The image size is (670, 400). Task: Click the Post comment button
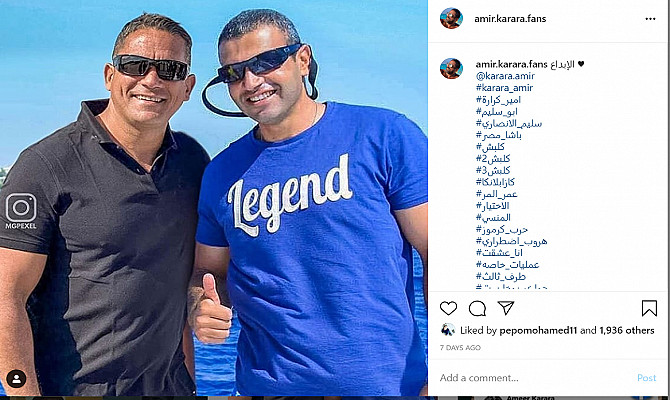pyautogui.click(x=646, y=378)
